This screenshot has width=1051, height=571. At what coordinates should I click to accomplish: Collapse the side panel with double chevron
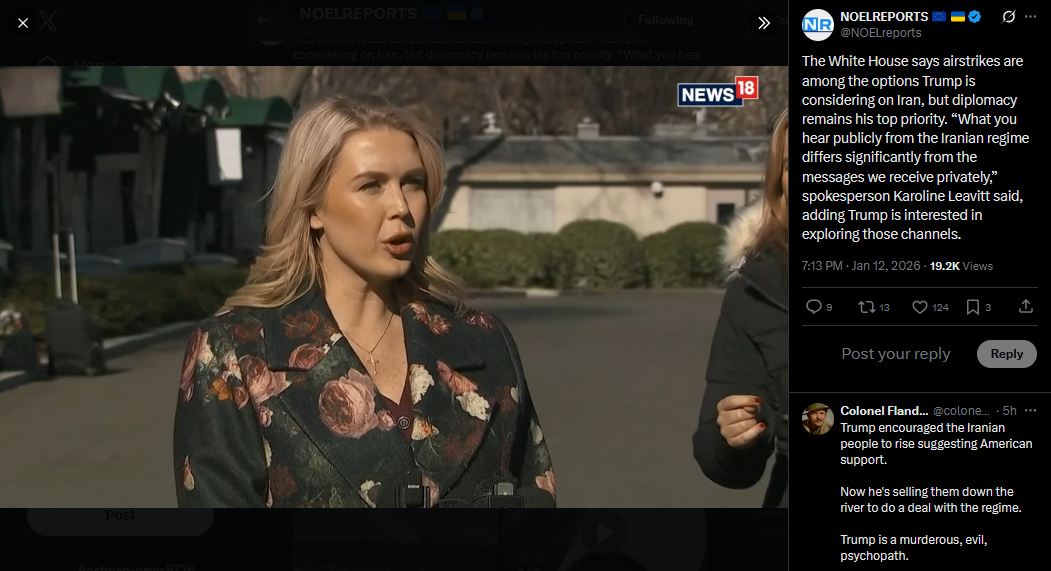coord(763,23)
